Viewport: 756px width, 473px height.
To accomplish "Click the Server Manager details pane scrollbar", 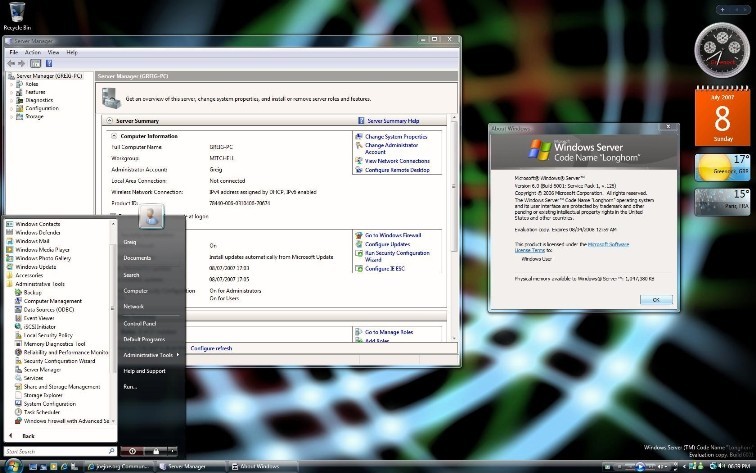I will (453, 227).
